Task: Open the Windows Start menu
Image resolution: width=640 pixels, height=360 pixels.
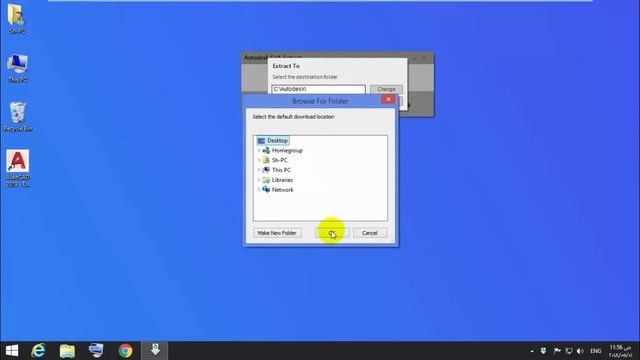Action: (12, 351)
